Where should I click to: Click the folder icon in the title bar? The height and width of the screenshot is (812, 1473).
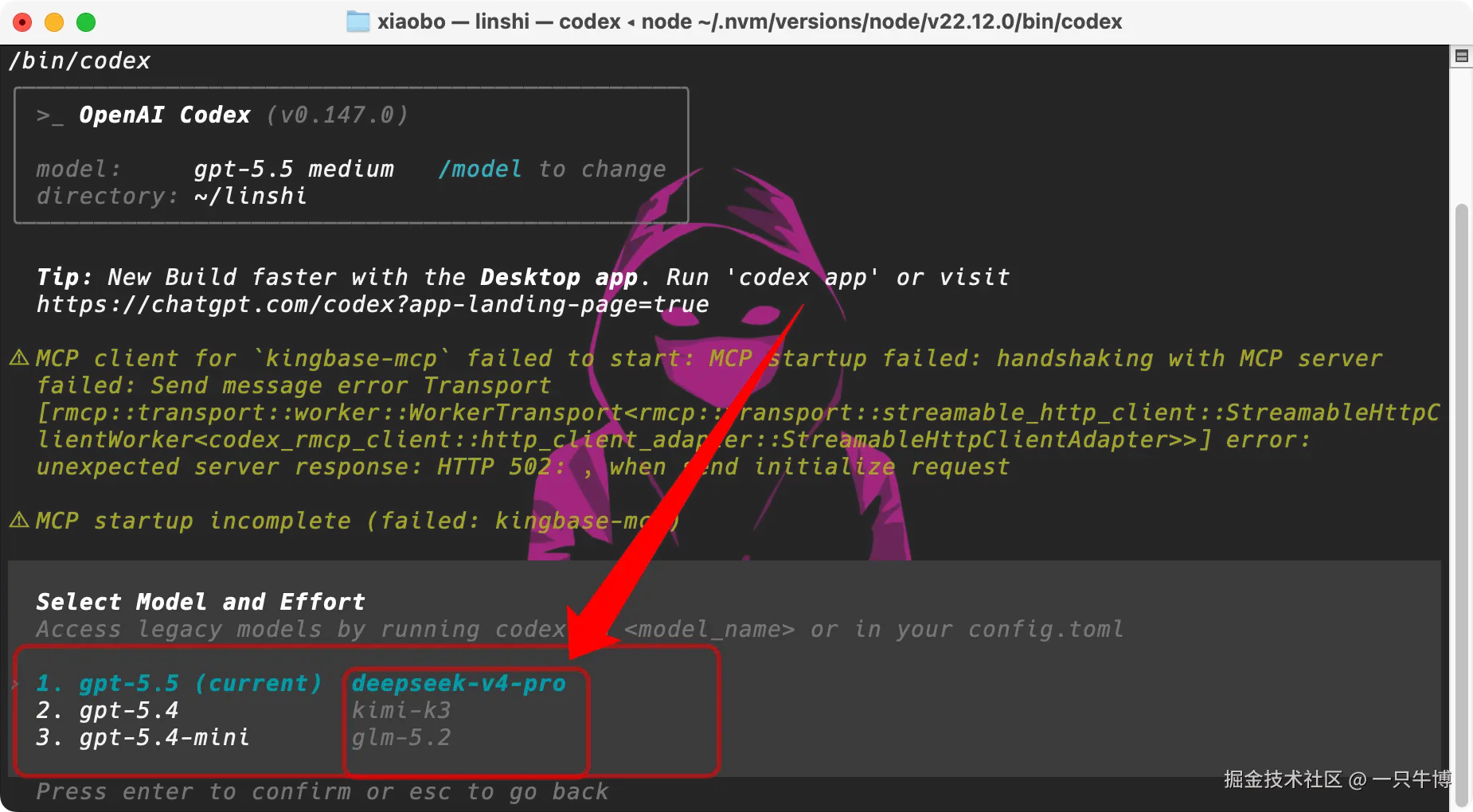[358, 21]
